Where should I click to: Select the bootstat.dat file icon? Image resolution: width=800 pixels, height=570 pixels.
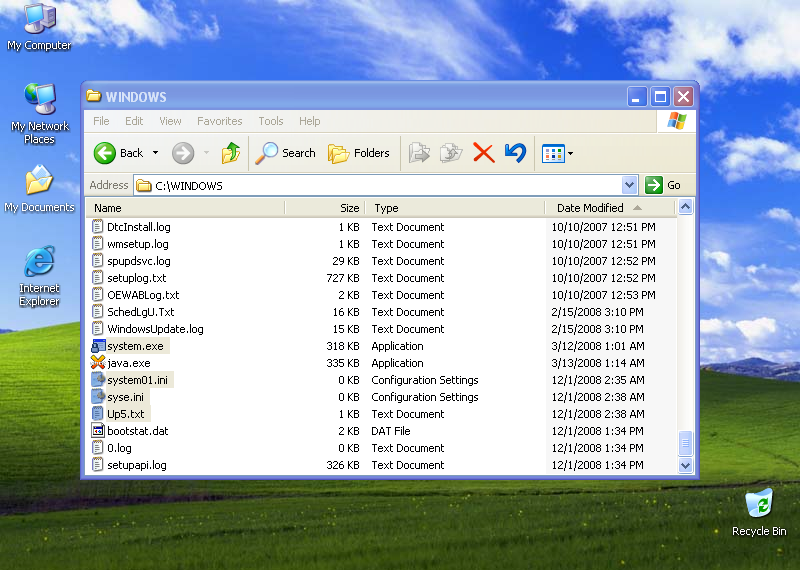(97, 431)
